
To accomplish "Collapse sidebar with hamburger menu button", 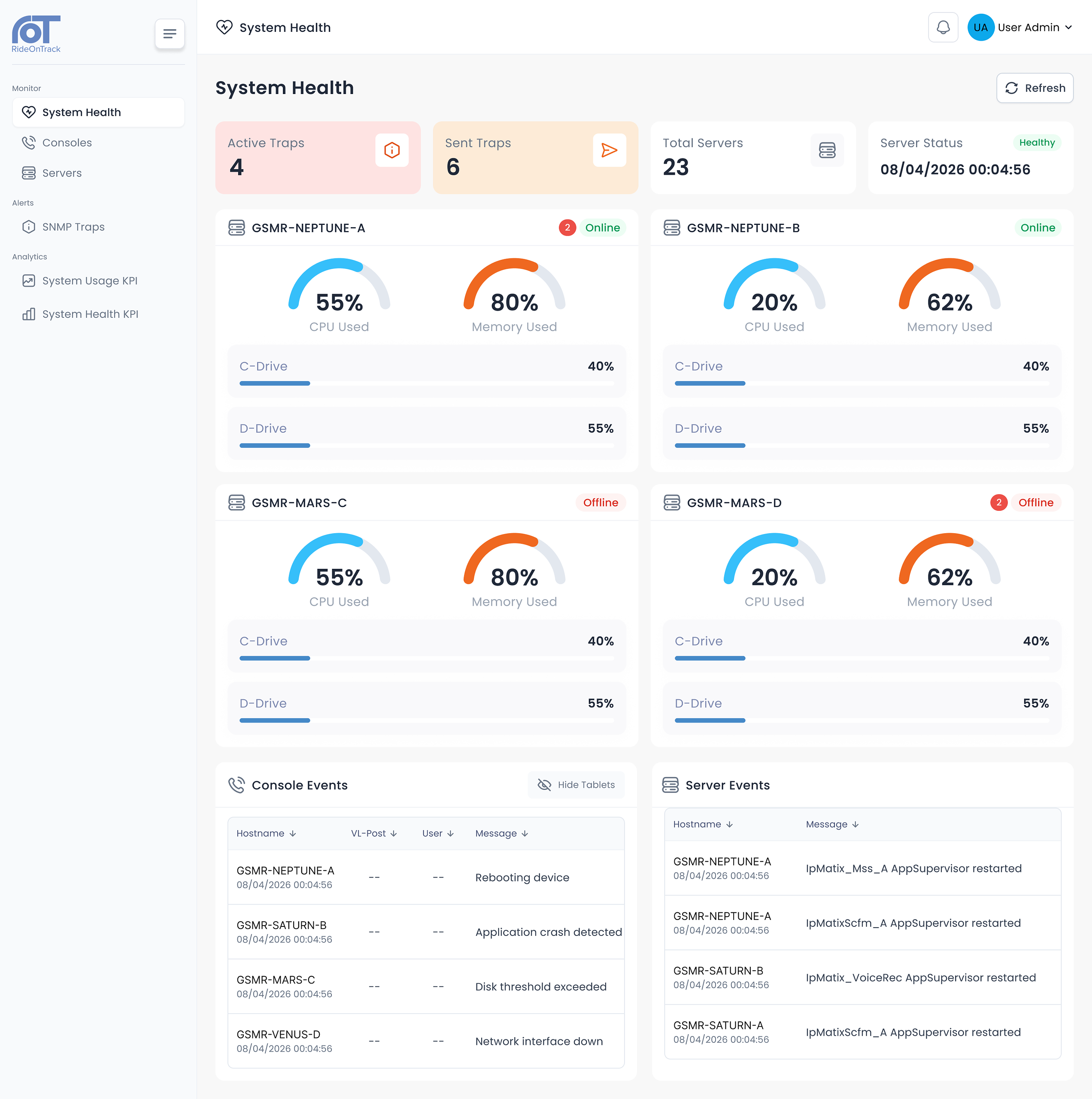I will point(170,33).
